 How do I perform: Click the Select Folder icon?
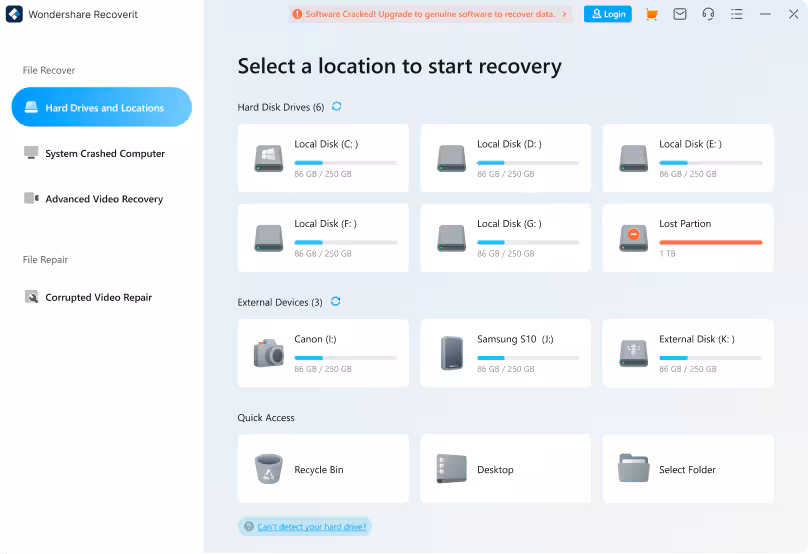point(633,468)
